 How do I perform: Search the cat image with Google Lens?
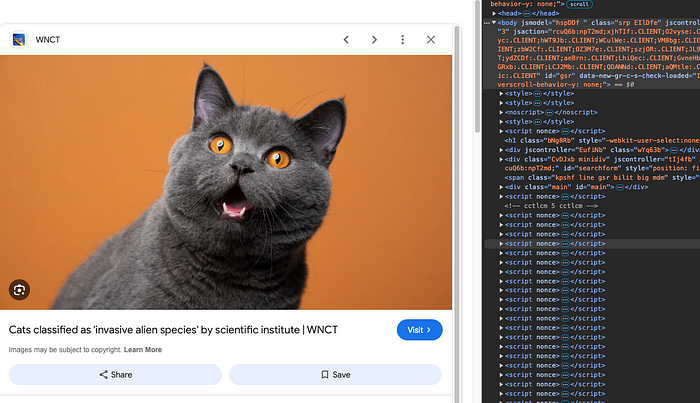(x=19, y=290)
